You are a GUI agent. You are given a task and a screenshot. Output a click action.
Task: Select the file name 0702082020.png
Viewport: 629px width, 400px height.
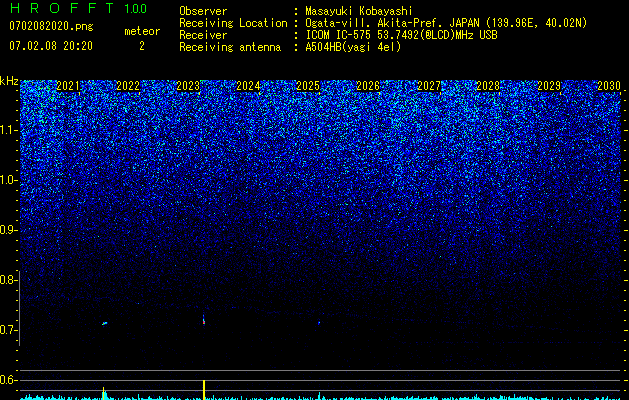[x=51, y=27]
